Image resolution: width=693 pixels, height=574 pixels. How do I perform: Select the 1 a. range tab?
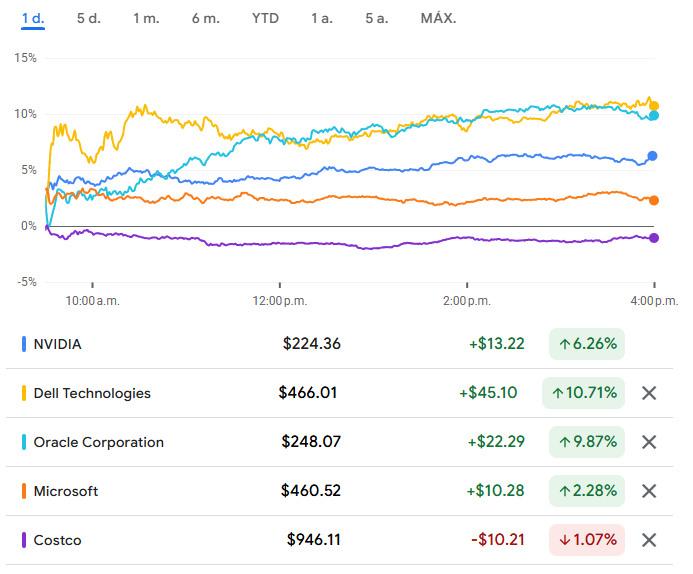pos(322,19)
